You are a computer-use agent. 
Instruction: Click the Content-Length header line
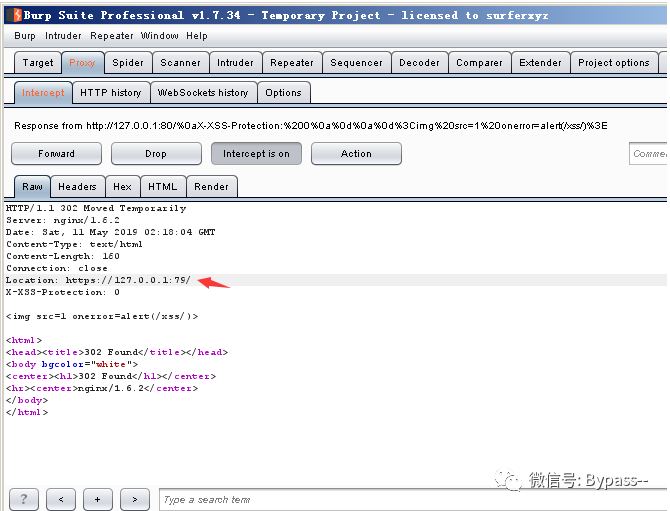pyautogui.click(x=63, y=256)
